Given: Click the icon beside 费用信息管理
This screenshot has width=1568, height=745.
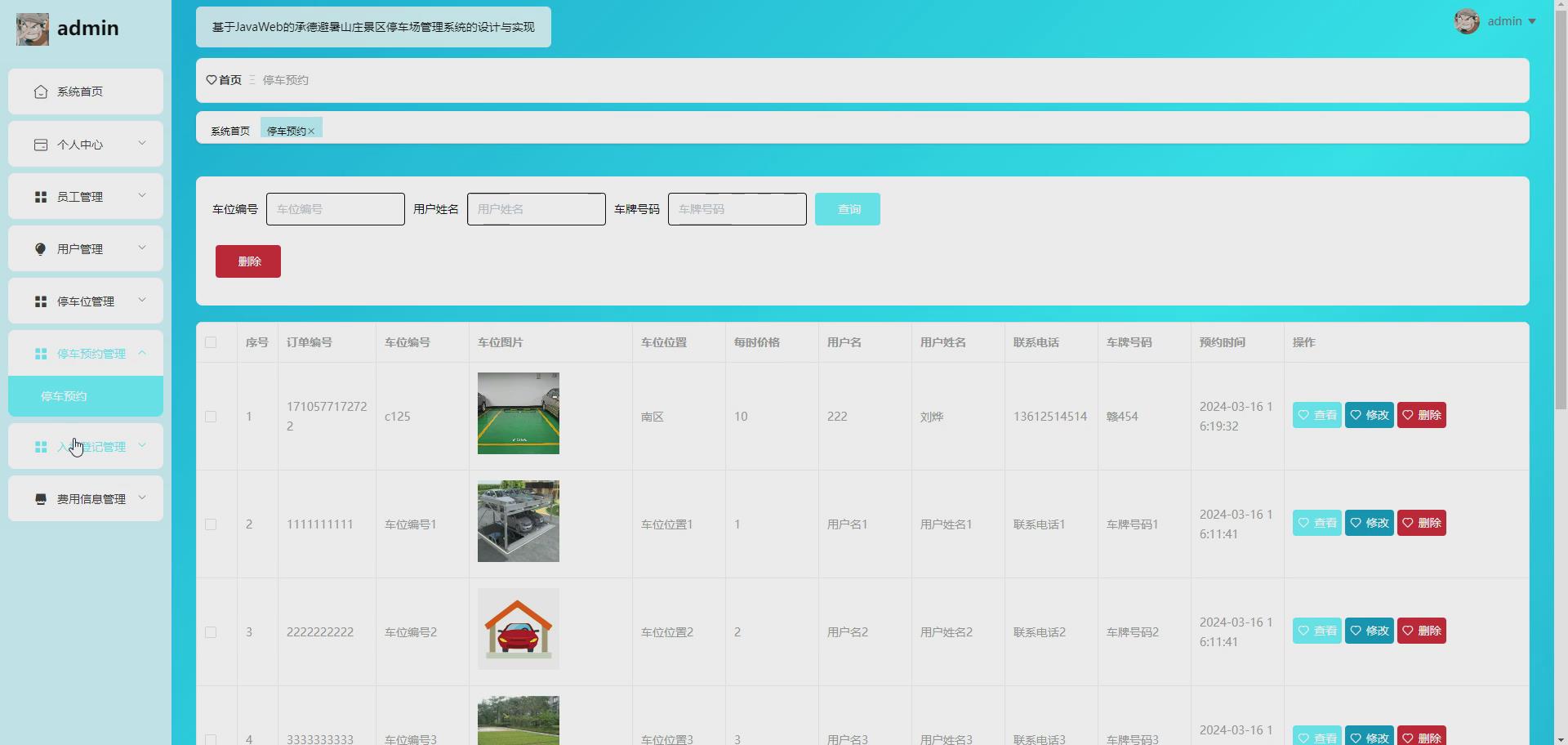Looking at the screenshot, I should tap(41, 499).
